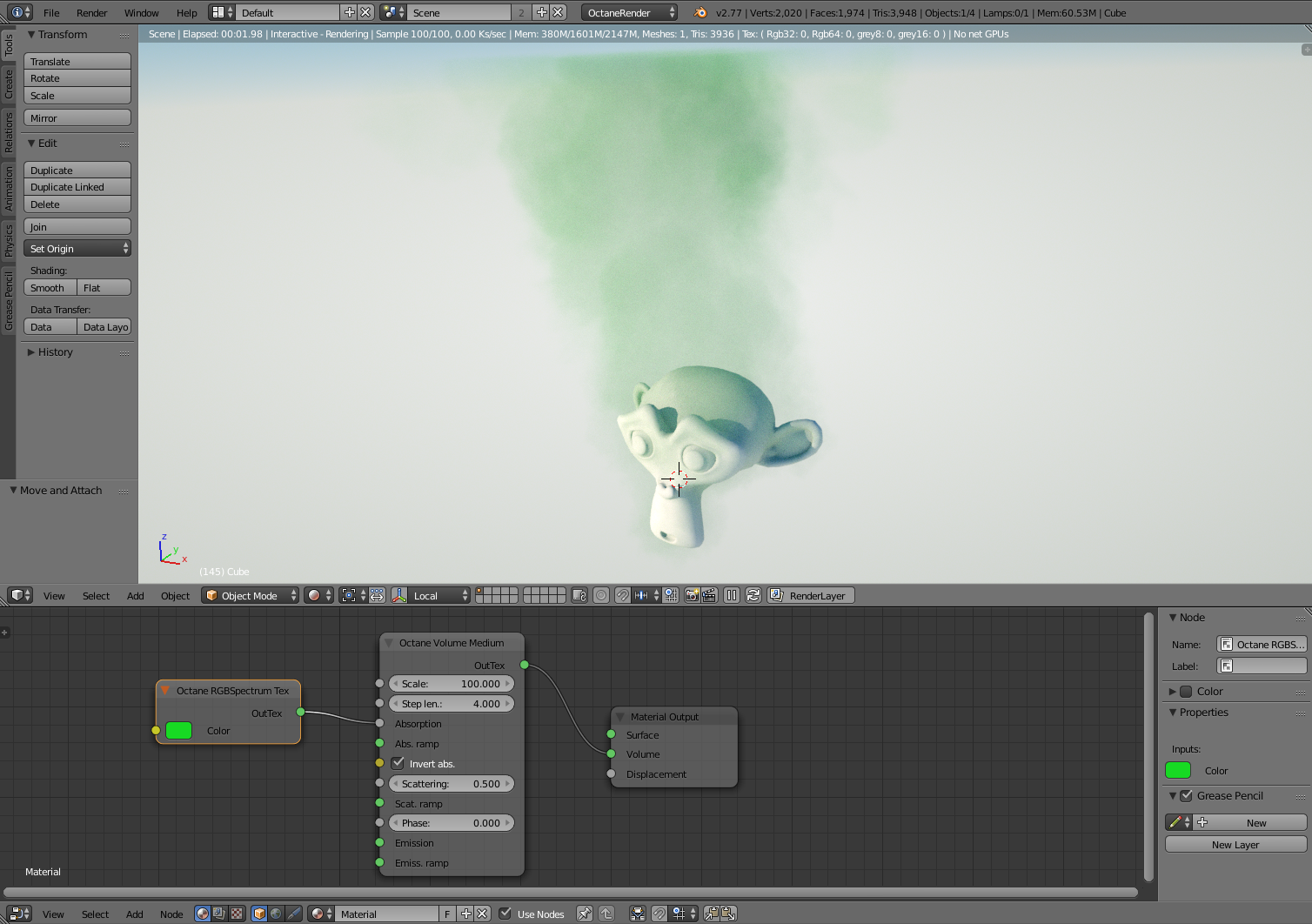Open the Render menu in the top bar
1312x924 pixels.
point(91,12)
